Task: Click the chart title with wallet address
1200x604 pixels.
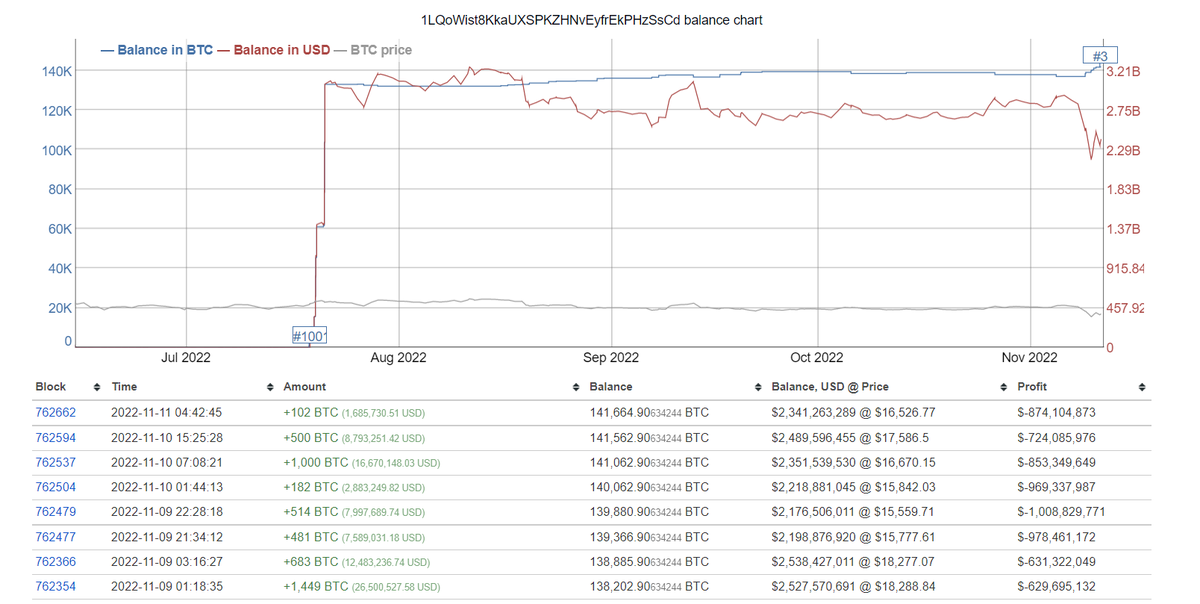Action: pyautogui.click(x=592, y=20)
